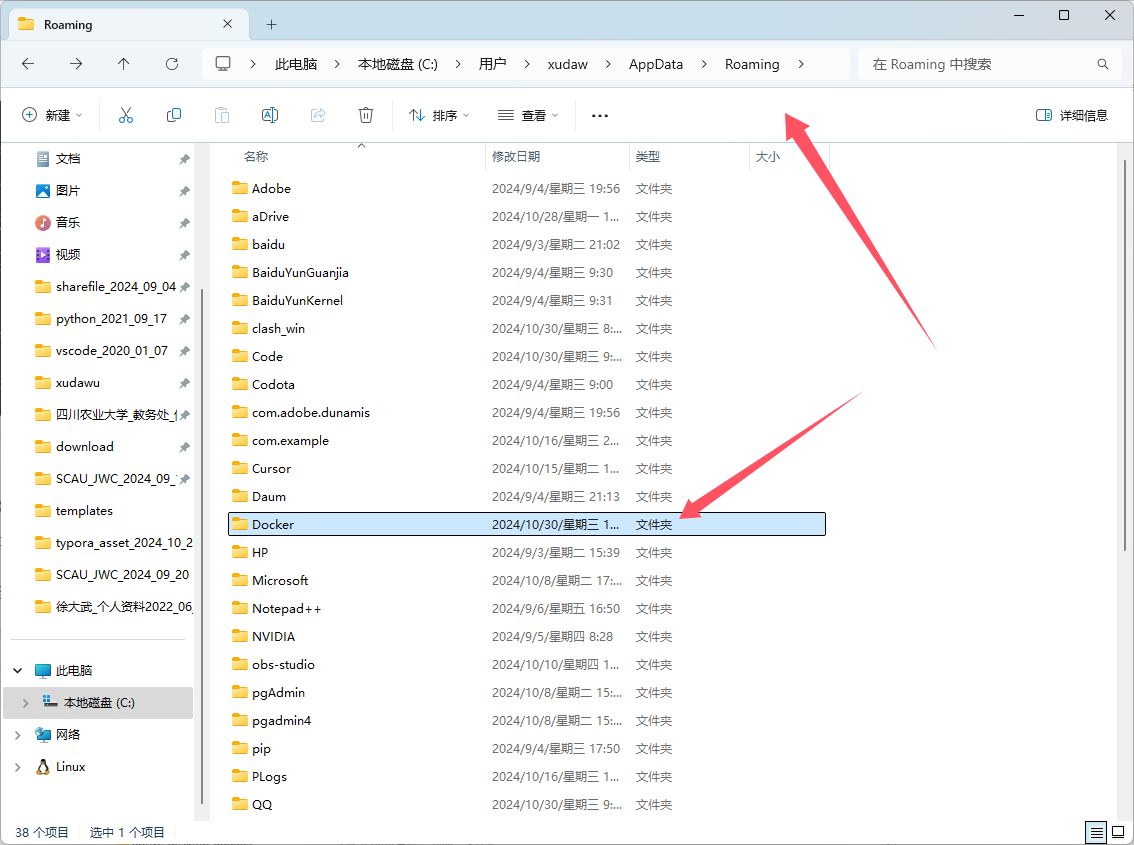The width and height of the screenshot is (1134, 845).
Task: Click 用户 breadcrumb in address bar
Action: (x=493, y=64)
